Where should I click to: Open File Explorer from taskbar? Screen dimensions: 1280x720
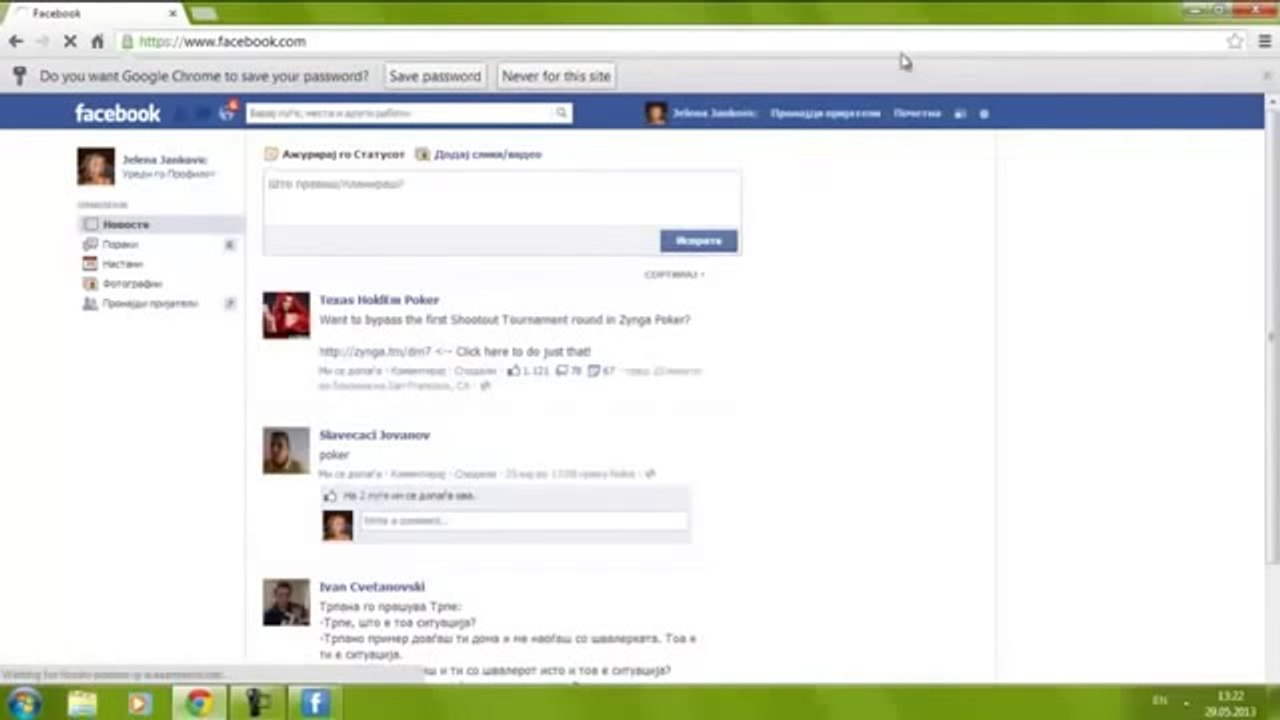click(82, 703)
